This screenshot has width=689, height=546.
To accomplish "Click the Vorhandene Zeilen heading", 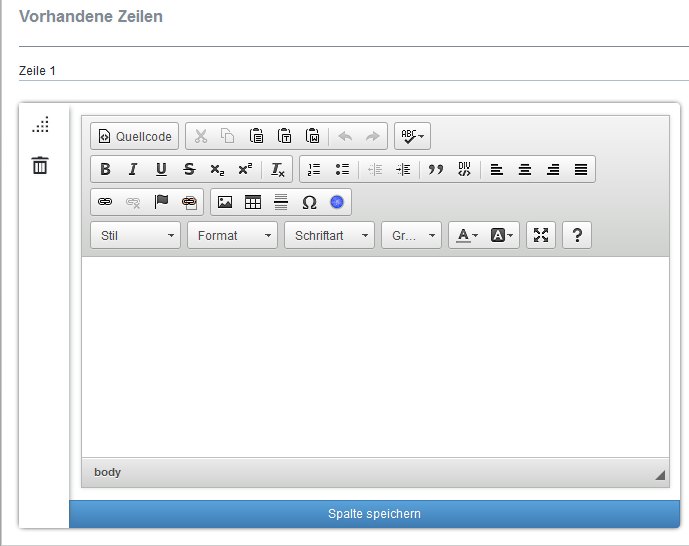I will [x=91, y=16].
